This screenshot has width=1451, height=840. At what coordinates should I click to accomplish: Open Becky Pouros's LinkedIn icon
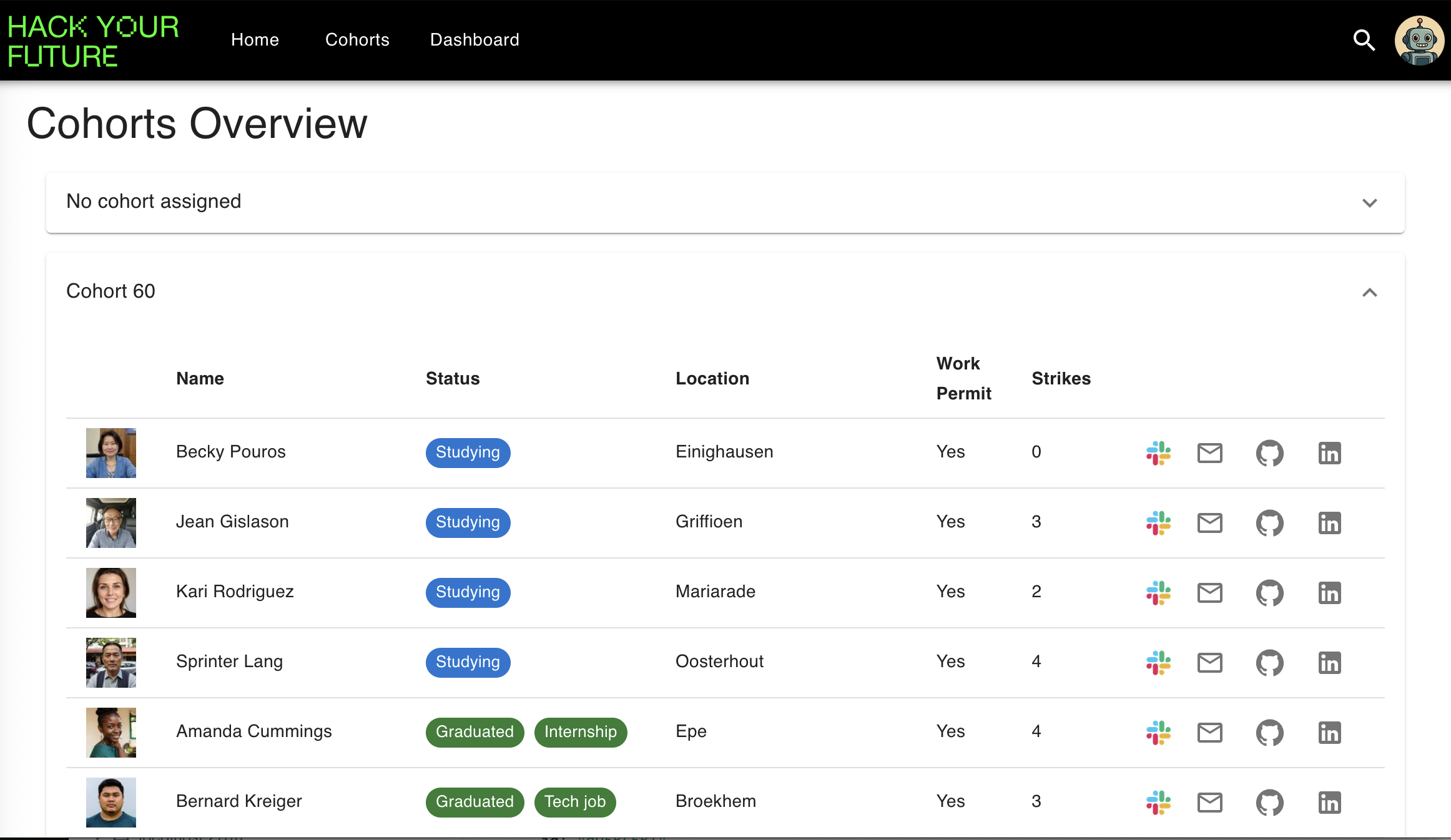click(1329, 453)
